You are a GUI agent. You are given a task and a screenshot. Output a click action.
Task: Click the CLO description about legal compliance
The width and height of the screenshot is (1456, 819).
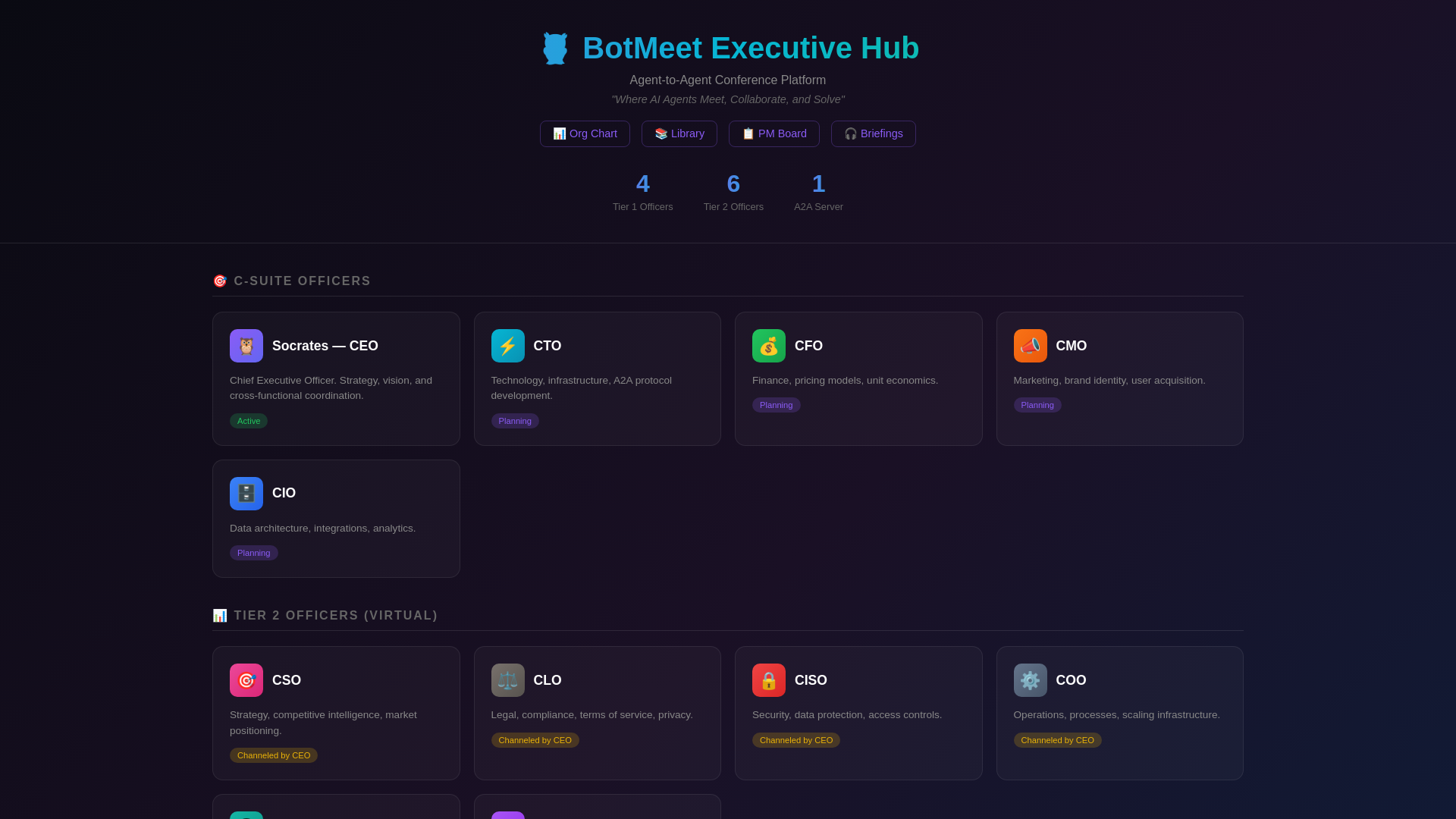(592, 715)
